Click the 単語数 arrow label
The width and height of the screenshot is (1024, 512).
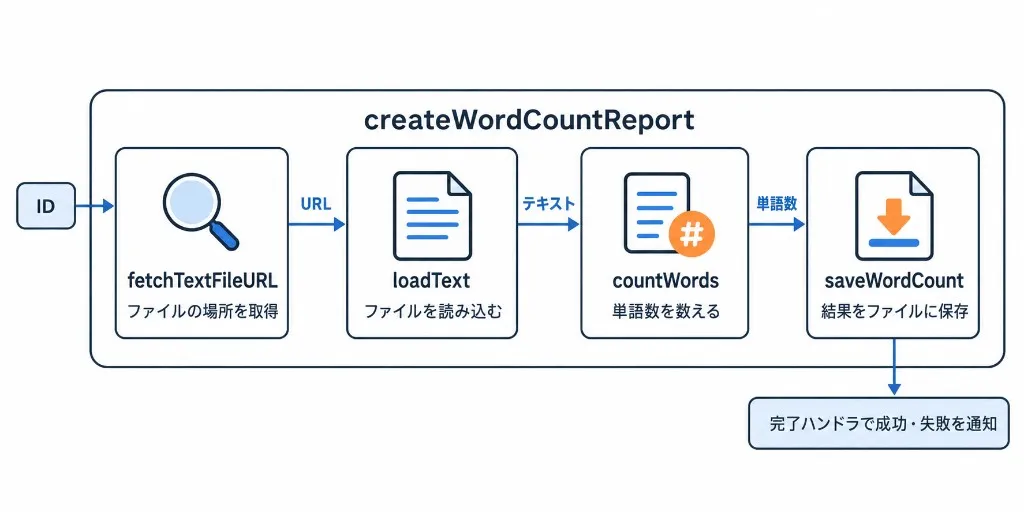pos(776,203)
